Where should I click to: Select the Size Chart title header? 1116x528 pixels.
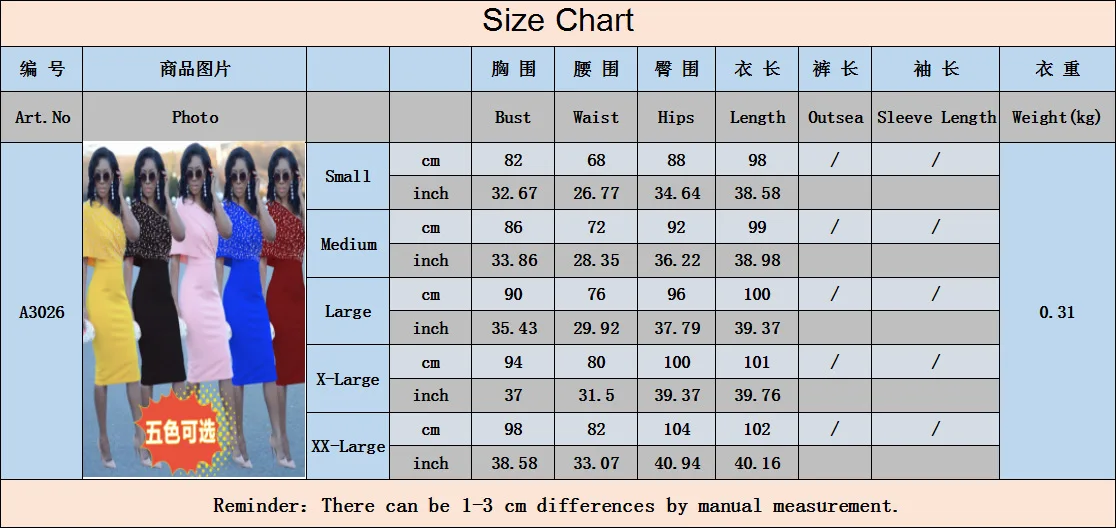click(x=558, y=20)
